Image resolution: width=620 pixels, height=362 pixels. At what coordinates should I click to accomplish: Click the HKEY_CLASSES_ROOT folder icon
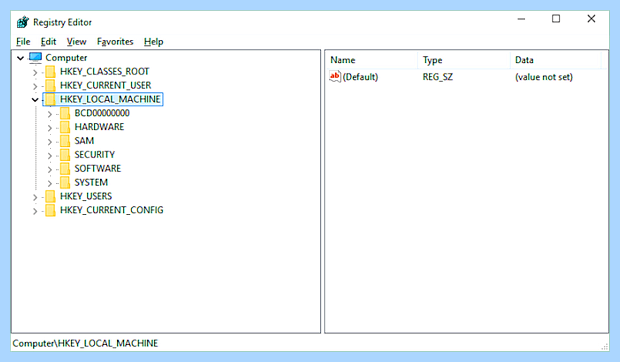click(x=50, y=72)
